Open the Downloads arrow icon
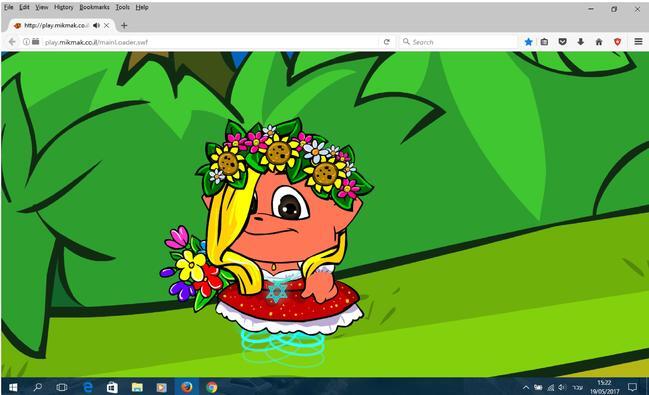The width and height of the screenshot is (649, 395). [581, 42]
